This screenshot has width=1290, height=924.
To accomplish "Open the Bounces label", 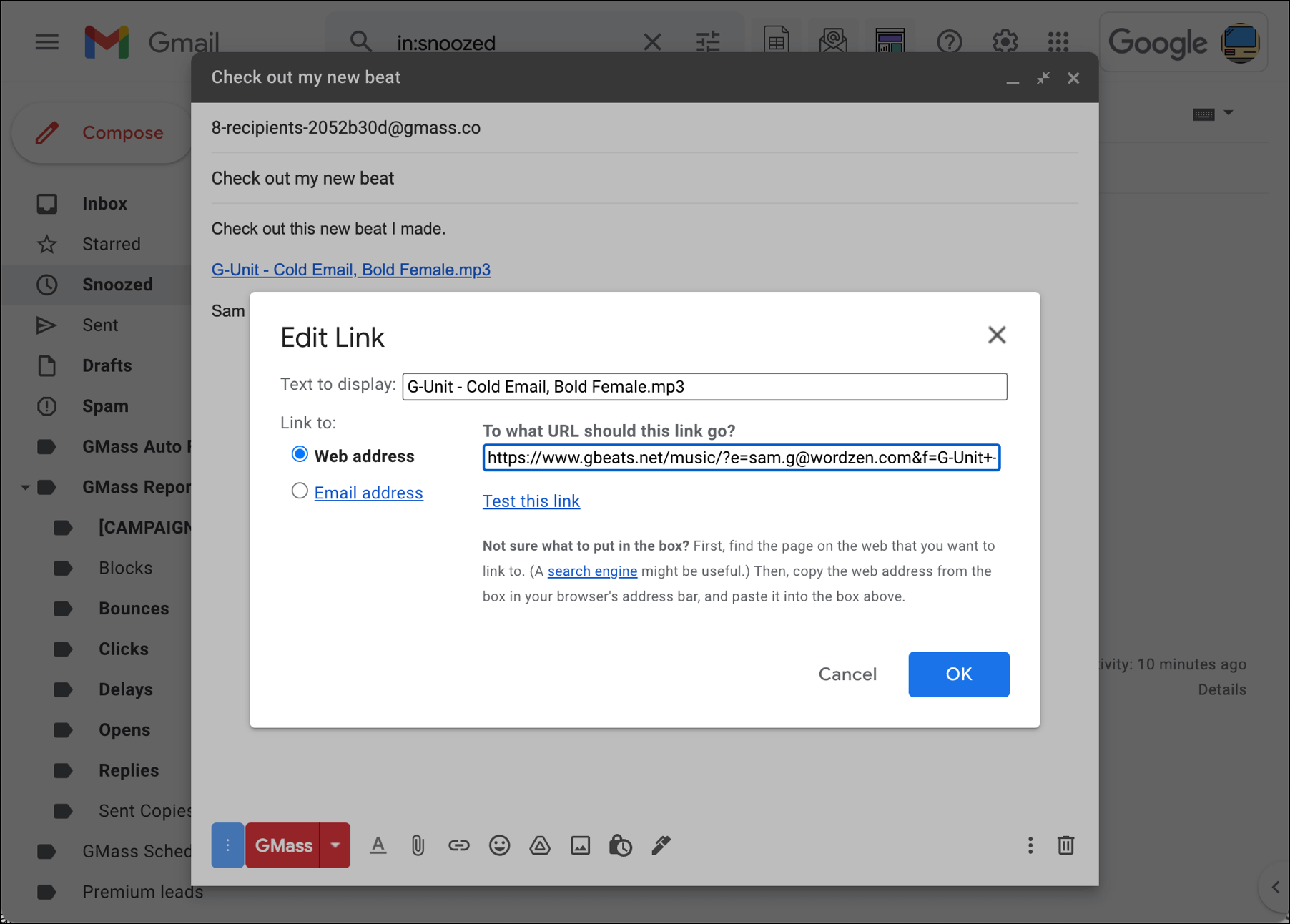I will coord(134,609).
